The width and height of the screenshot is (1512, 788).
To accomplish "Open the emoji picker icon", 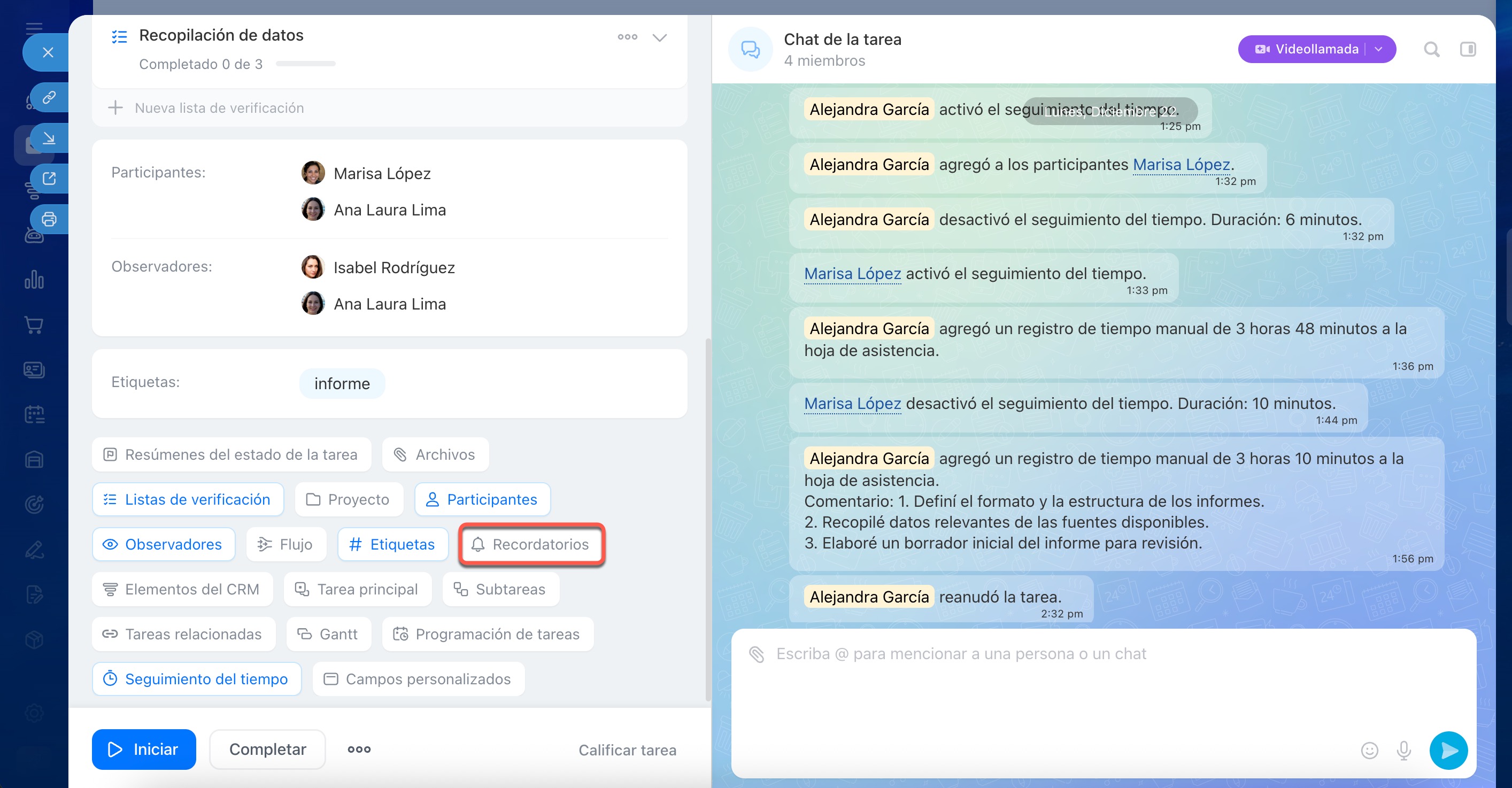I will click(x=1369, y=750).
